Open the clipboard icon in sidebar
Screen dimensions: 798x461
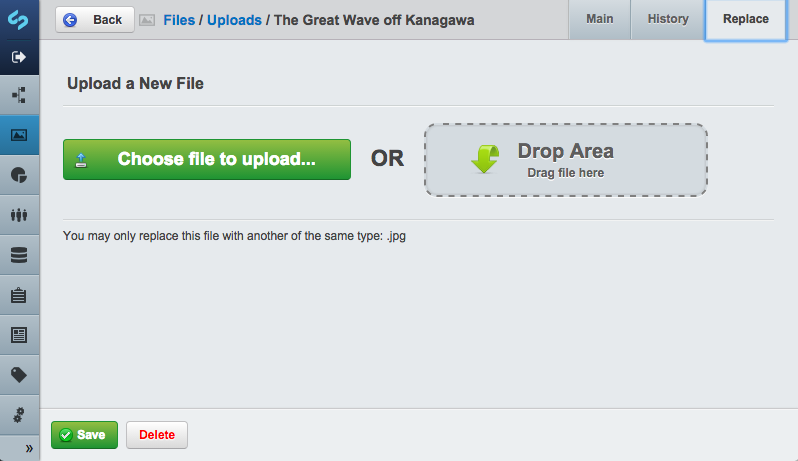pos(19,295)
